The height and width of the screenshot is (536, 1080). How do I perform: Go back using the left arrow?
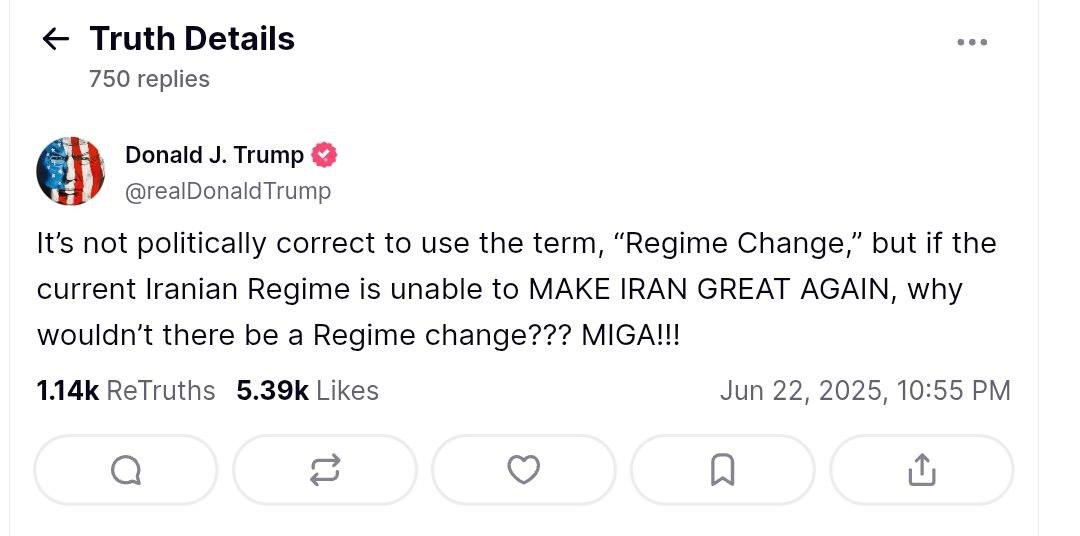pos(55,39)
